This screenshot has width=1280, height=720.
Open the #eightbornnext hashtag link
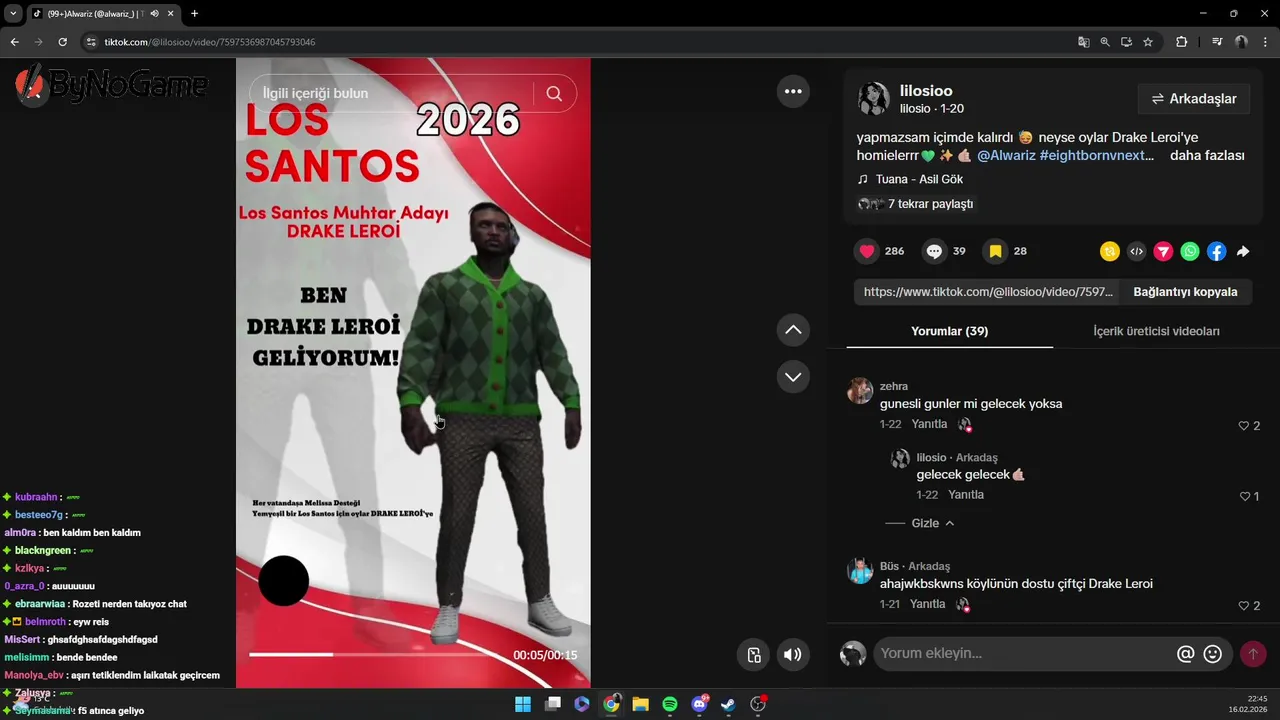click(1096, 156)
